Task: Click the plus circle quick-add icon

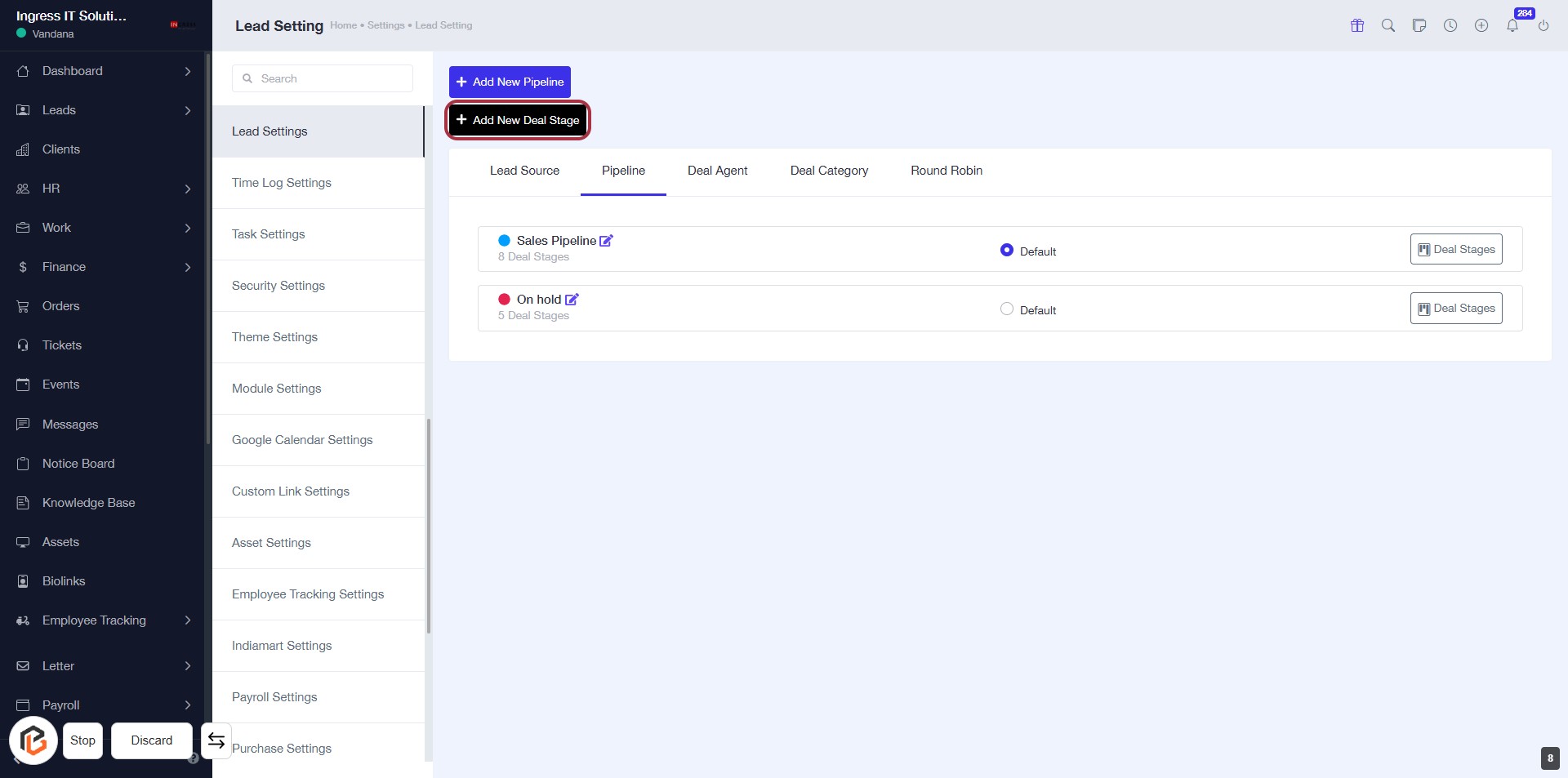Action: click(1481, 25)
